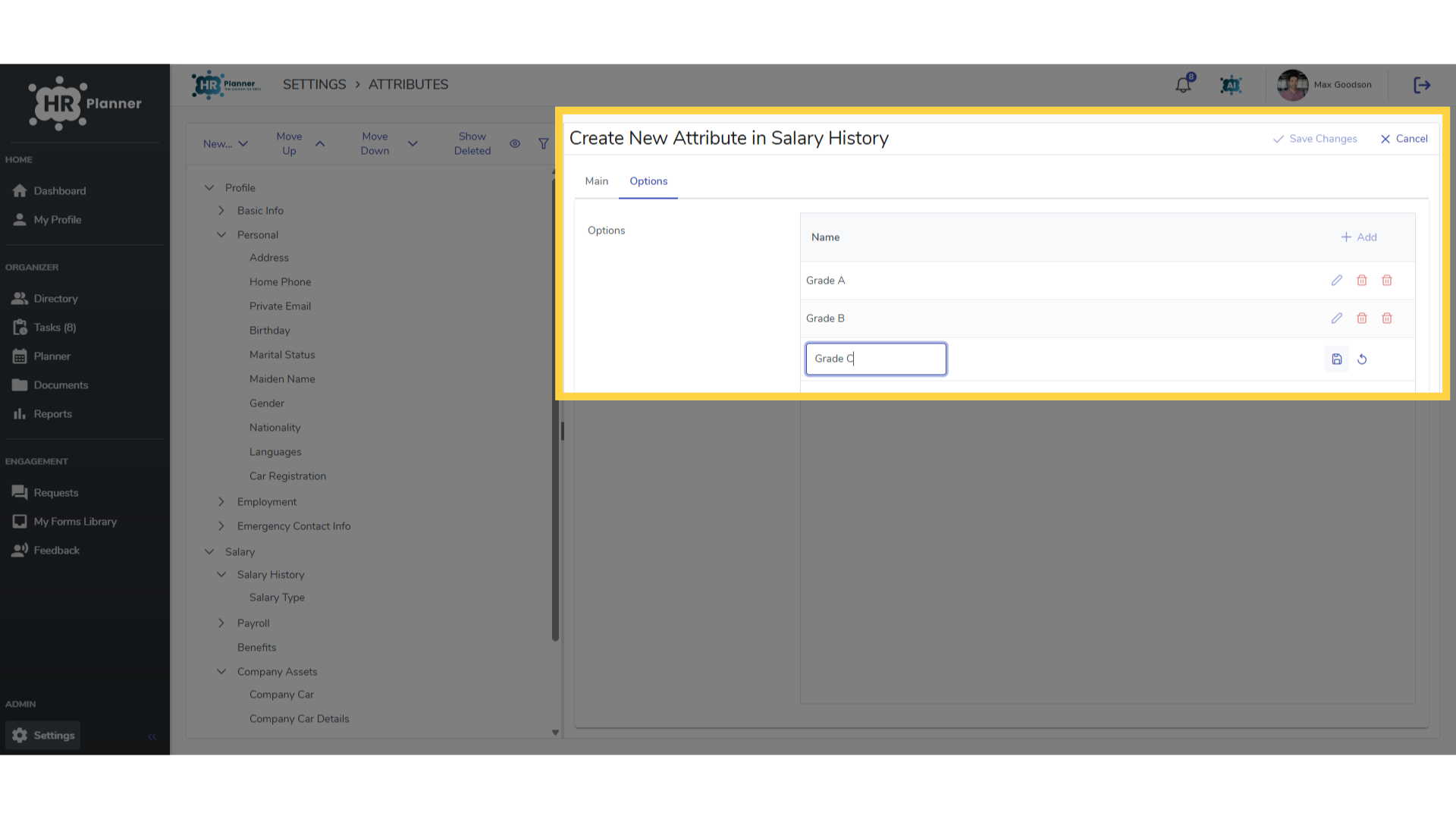This screenshot has width=1456, height=819.
Task: Collapse the Profile tree node
Action: pos(209,187)
